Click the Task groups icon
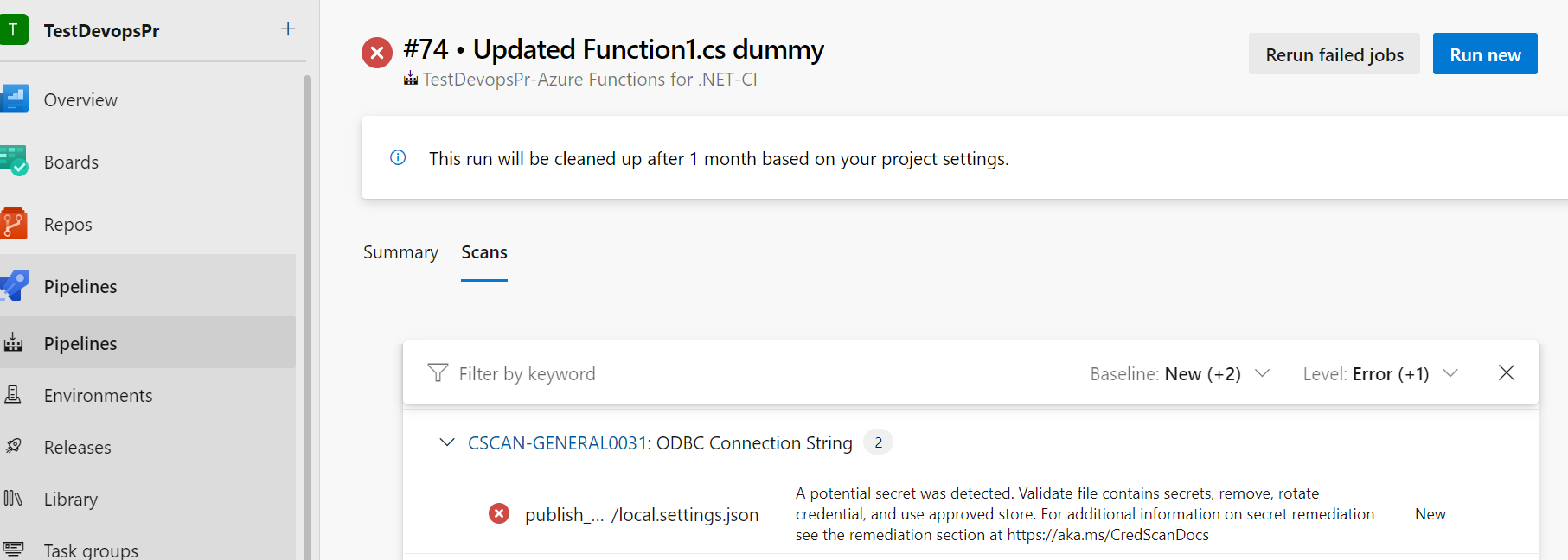The width and height of the screenshot is (1568, 560). pyautogui.click(x=14, y=550)
